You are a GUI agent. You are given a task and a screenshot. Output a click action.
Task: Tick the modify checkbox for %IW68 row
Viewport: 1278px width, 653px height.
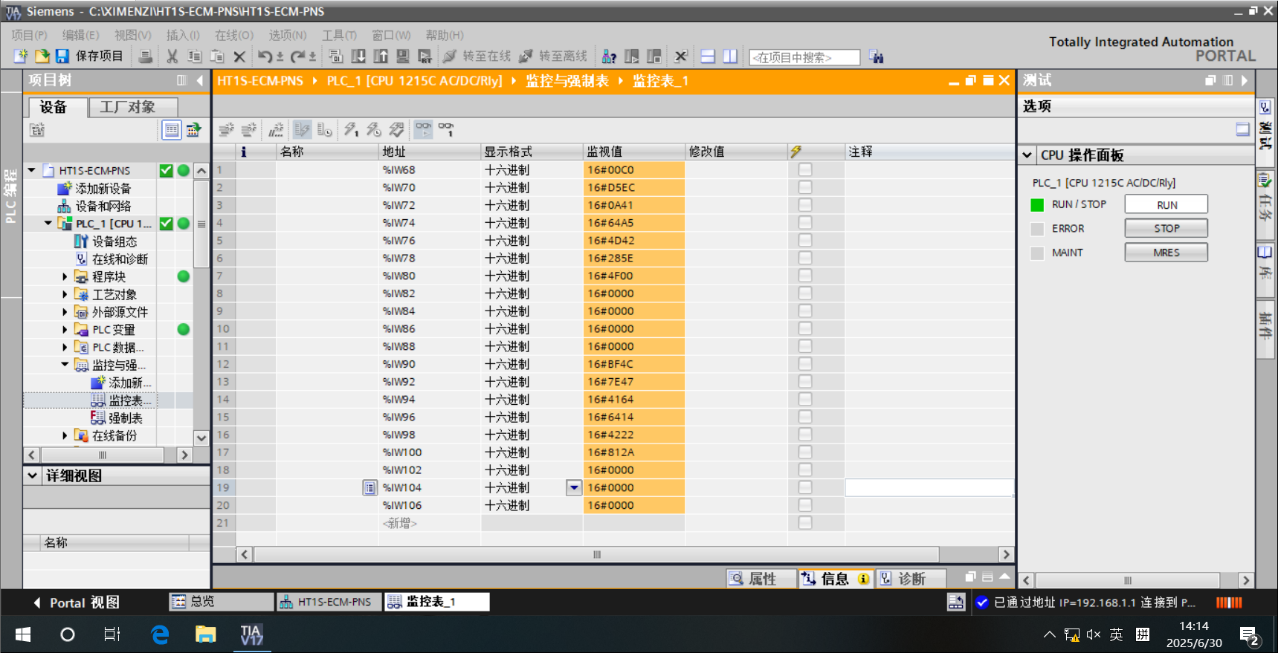(805, 170)
